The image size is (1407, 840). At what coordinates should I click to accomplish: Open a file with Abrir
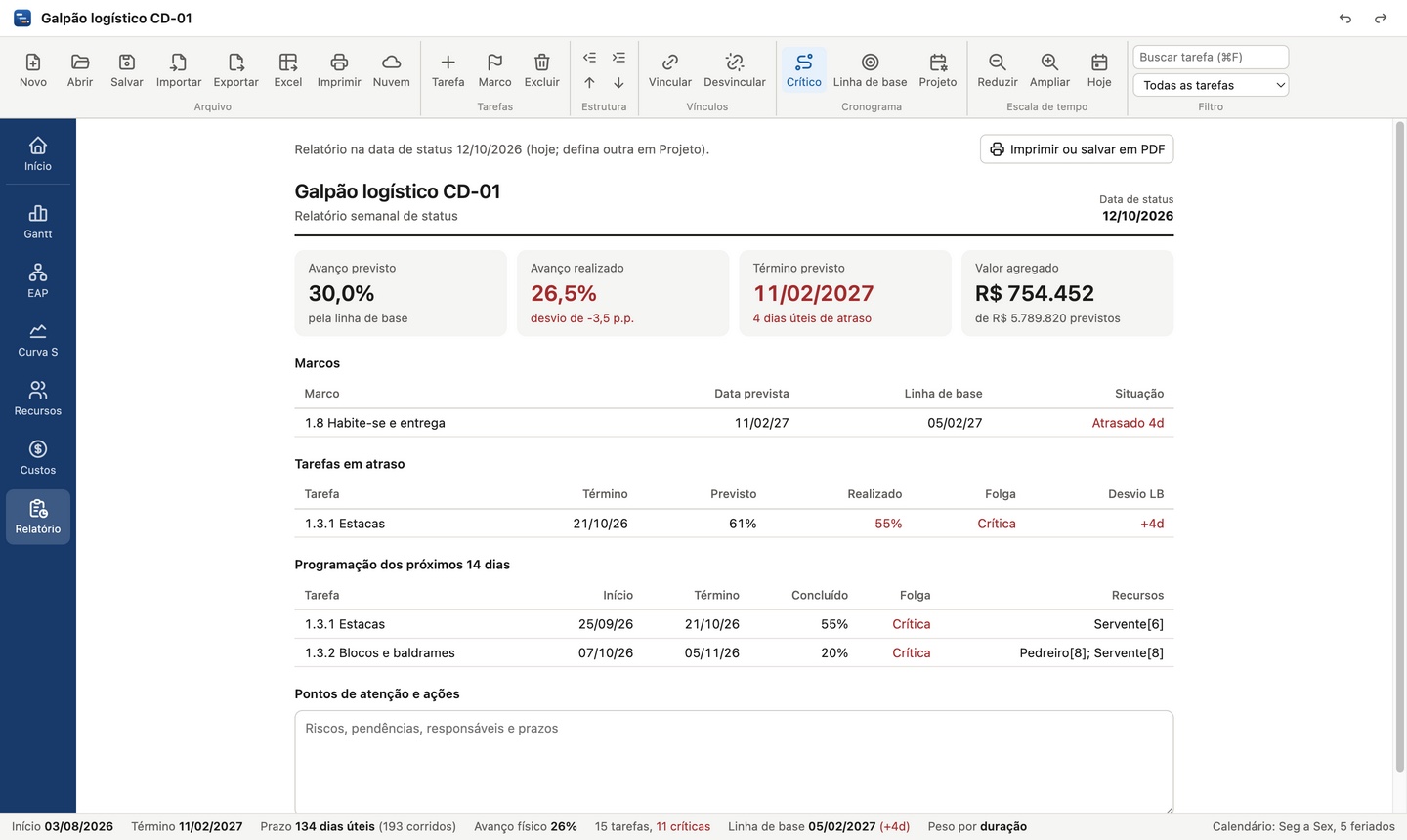coord(80,70)
